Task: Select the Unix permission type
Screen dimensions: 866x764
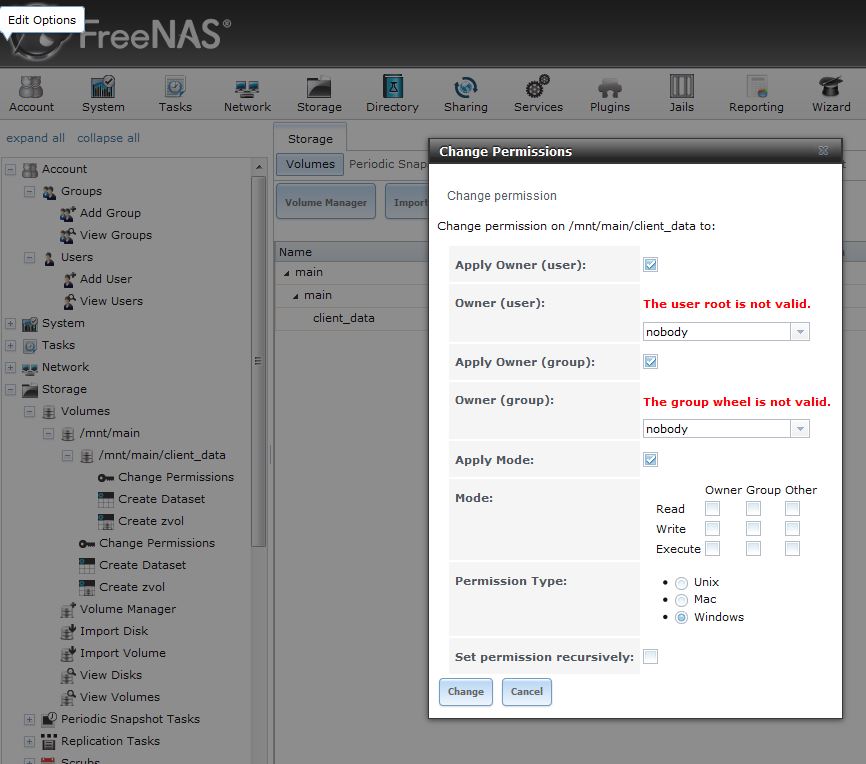Action: point(682,583)
